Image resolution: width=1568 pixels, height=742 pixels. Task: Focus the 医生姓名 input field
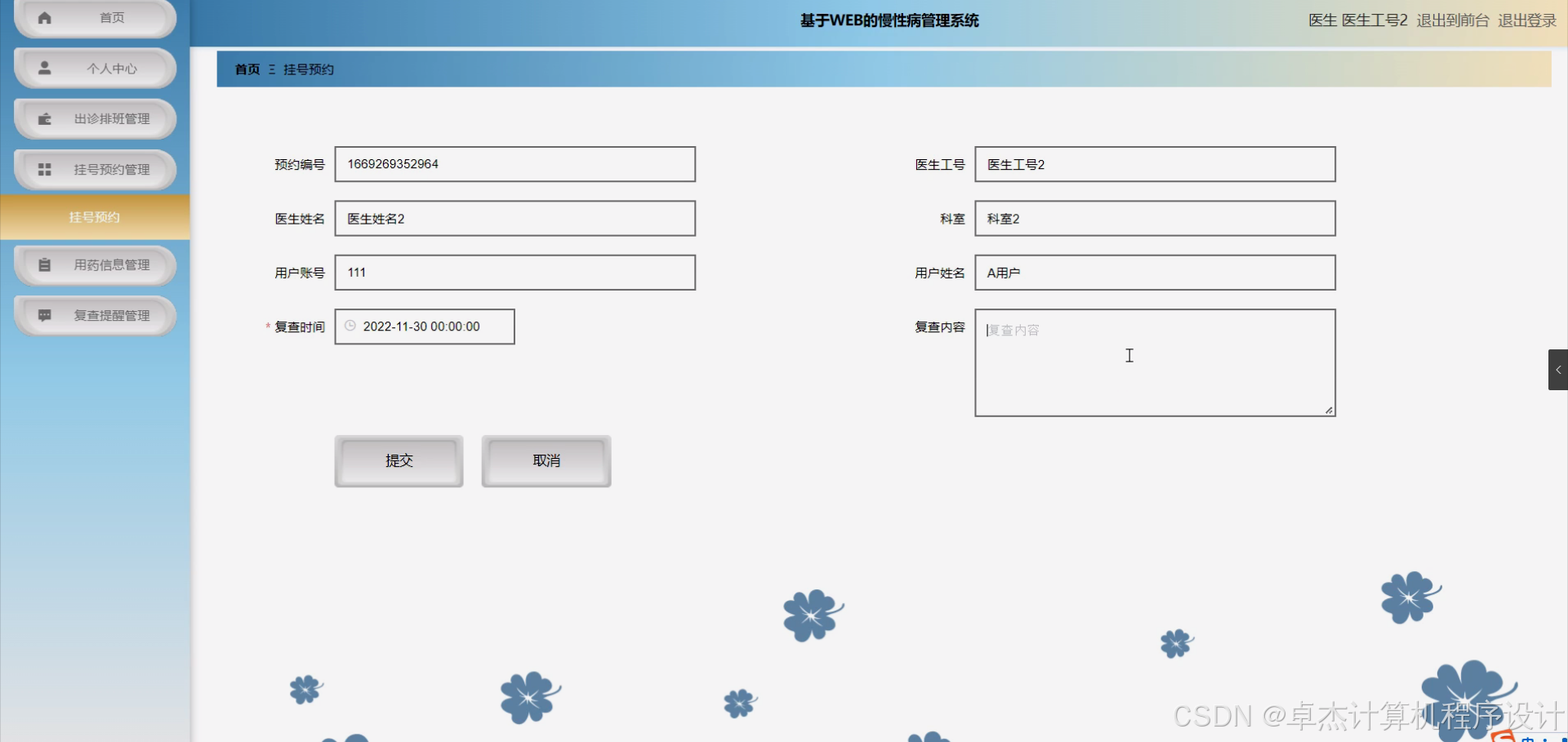(x=515, y=219)
